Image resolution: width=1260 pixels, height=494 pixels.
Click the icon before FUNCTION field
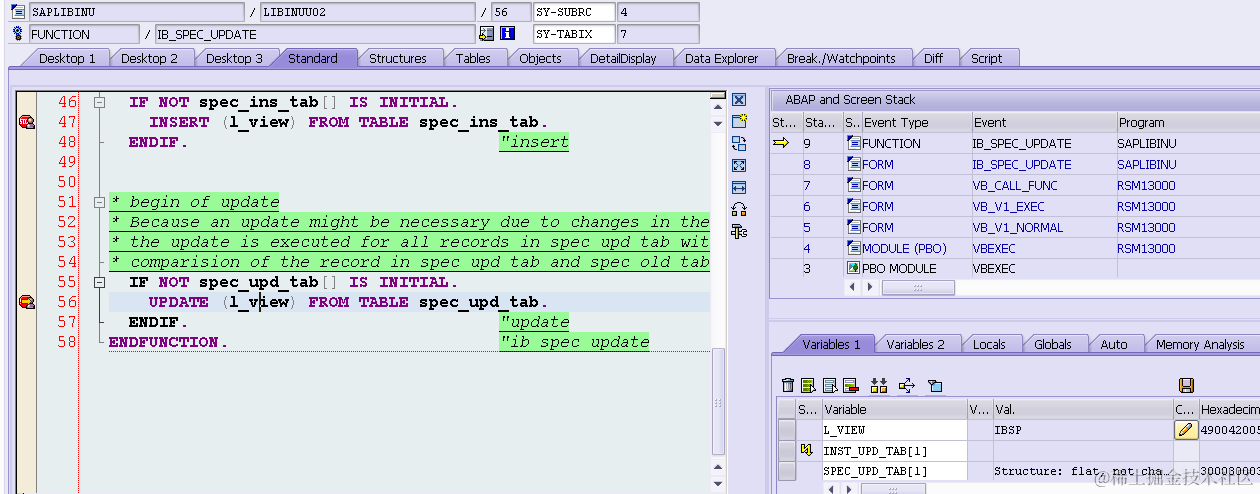click(x=17, y=34)
